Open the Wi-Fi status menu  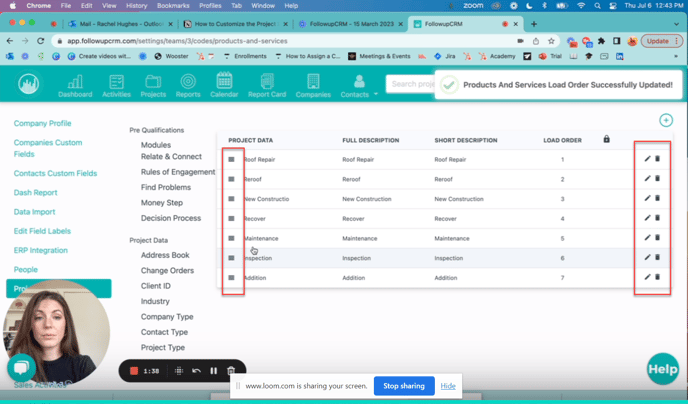click(581, 6)
